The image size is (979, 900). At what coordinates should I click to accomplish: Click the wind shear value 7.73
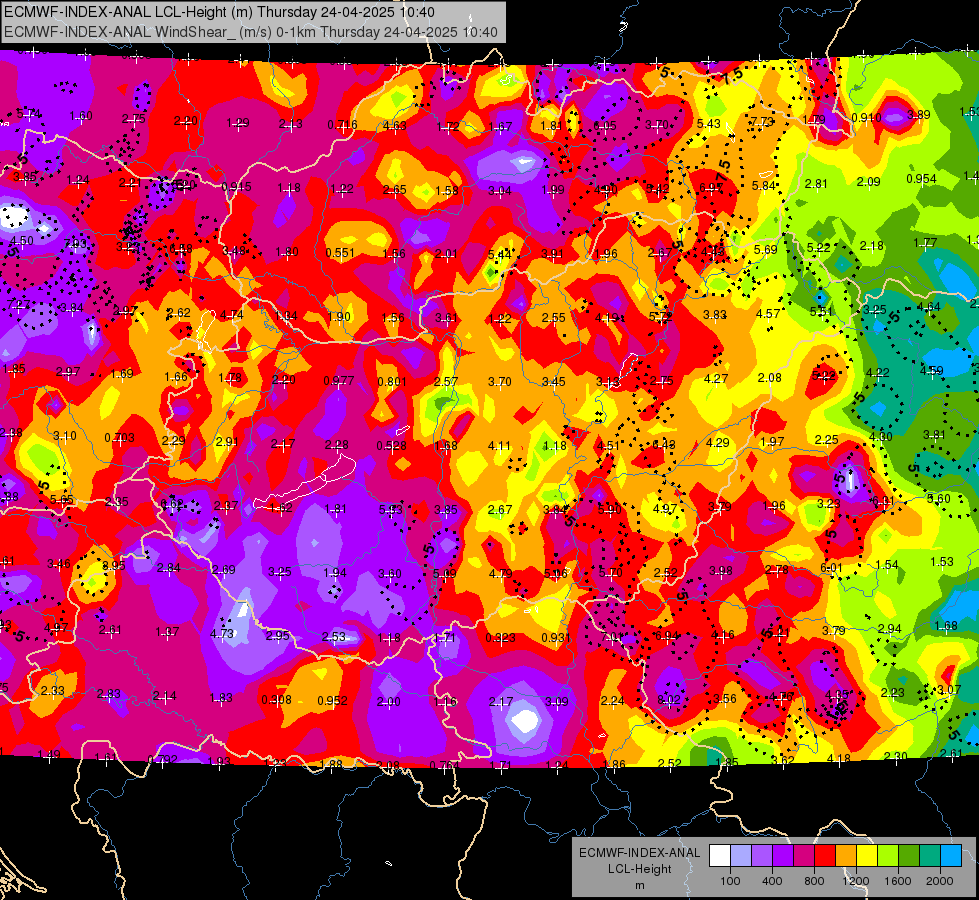click(x=762, y=121)
